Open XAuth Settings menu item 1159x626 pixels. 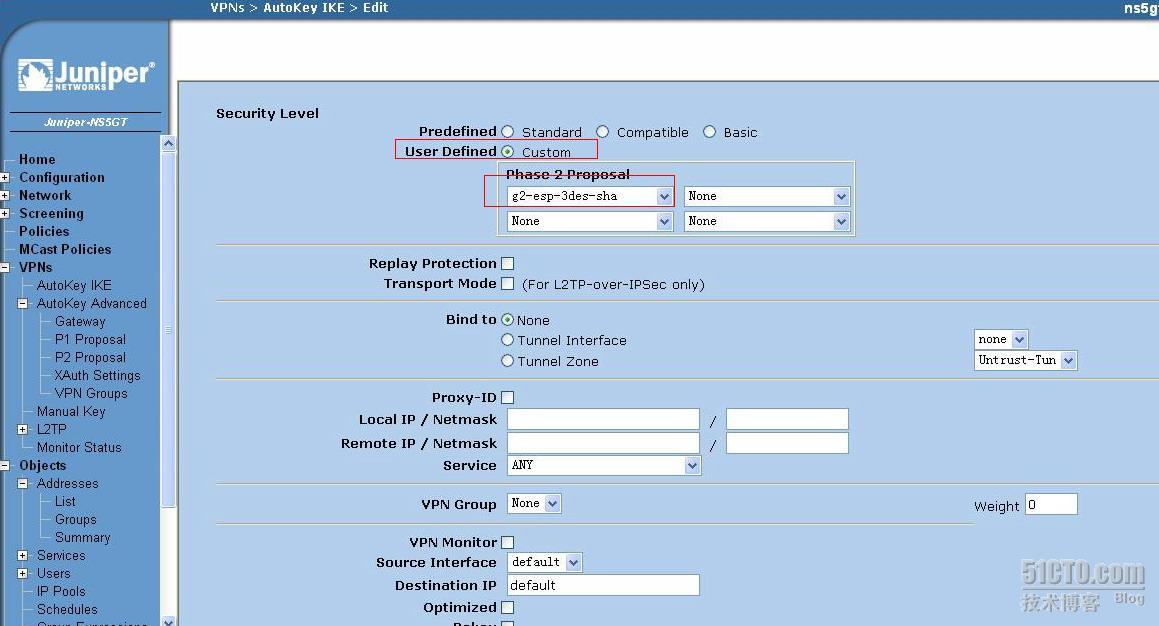tap(97, 375)
